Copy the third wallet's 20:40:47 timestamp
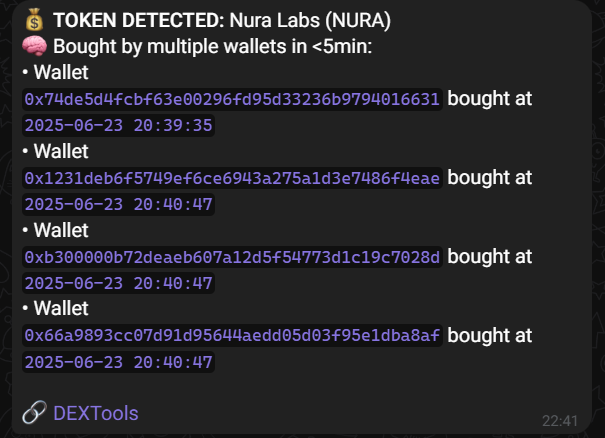Image resolution: width=605 pixels, height=438 pixels. 118,284
